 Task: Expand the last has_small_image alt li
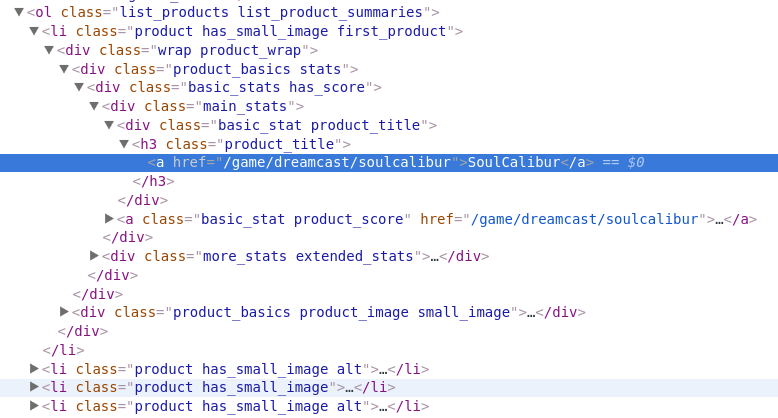pyautogui.click(x=34, y=406)
